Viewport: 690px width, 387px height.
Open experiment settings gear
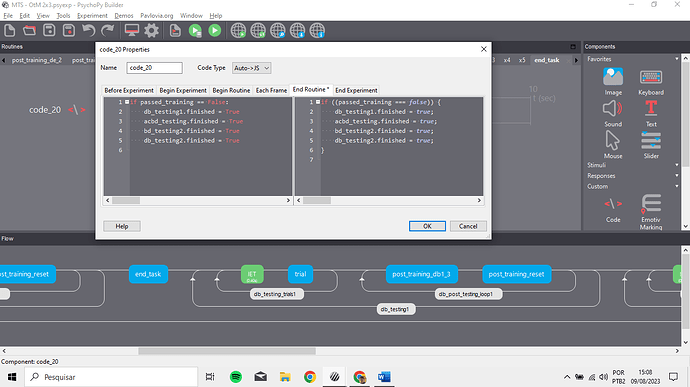[151, 30]
